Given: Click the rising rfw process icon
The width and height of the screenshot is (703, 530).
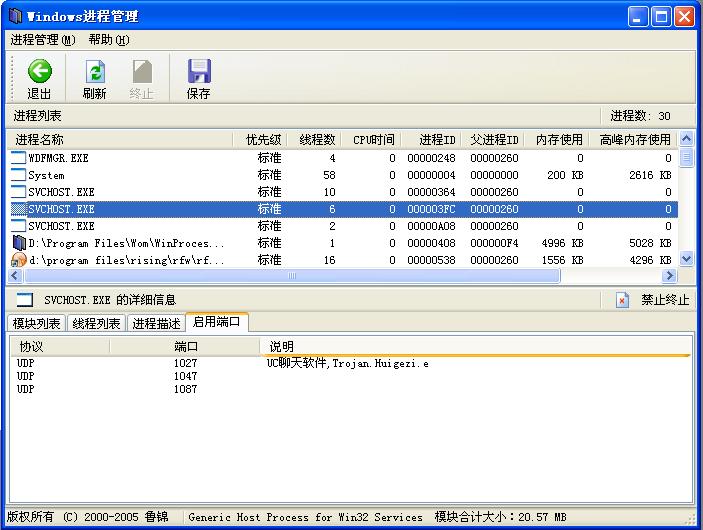Looking at the screenshot, I should [x=18, y=260].
